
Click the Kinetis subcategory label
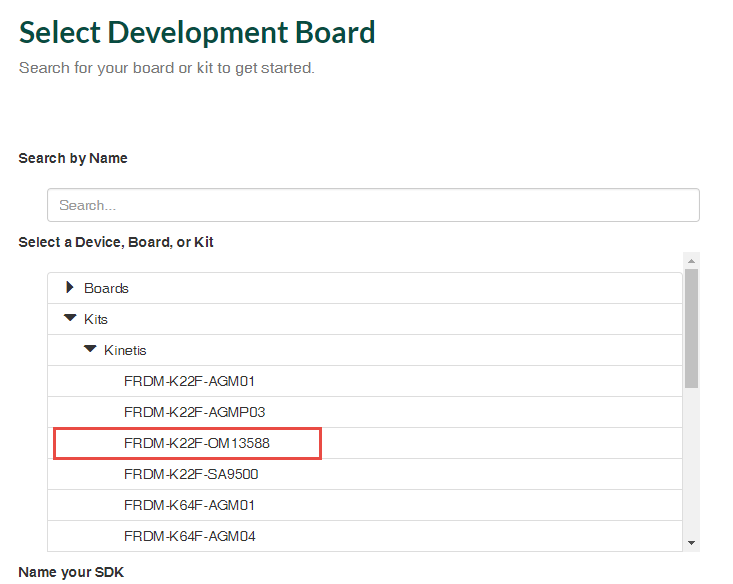pyautogui.click(x=125, y=350)
